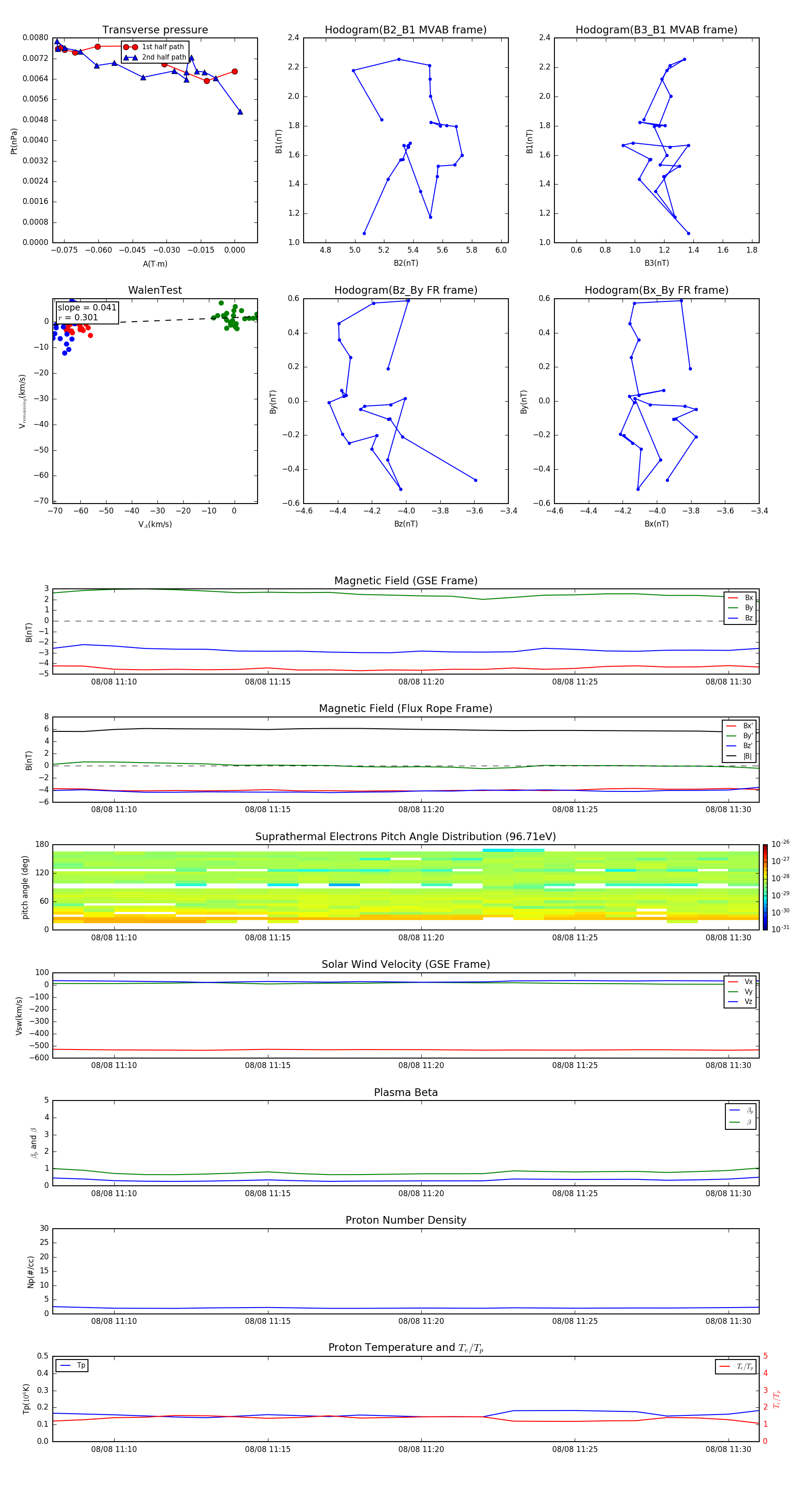
Task: Click red 'Te/Tp' right-axis label
Action: [x=777, y=1399]
